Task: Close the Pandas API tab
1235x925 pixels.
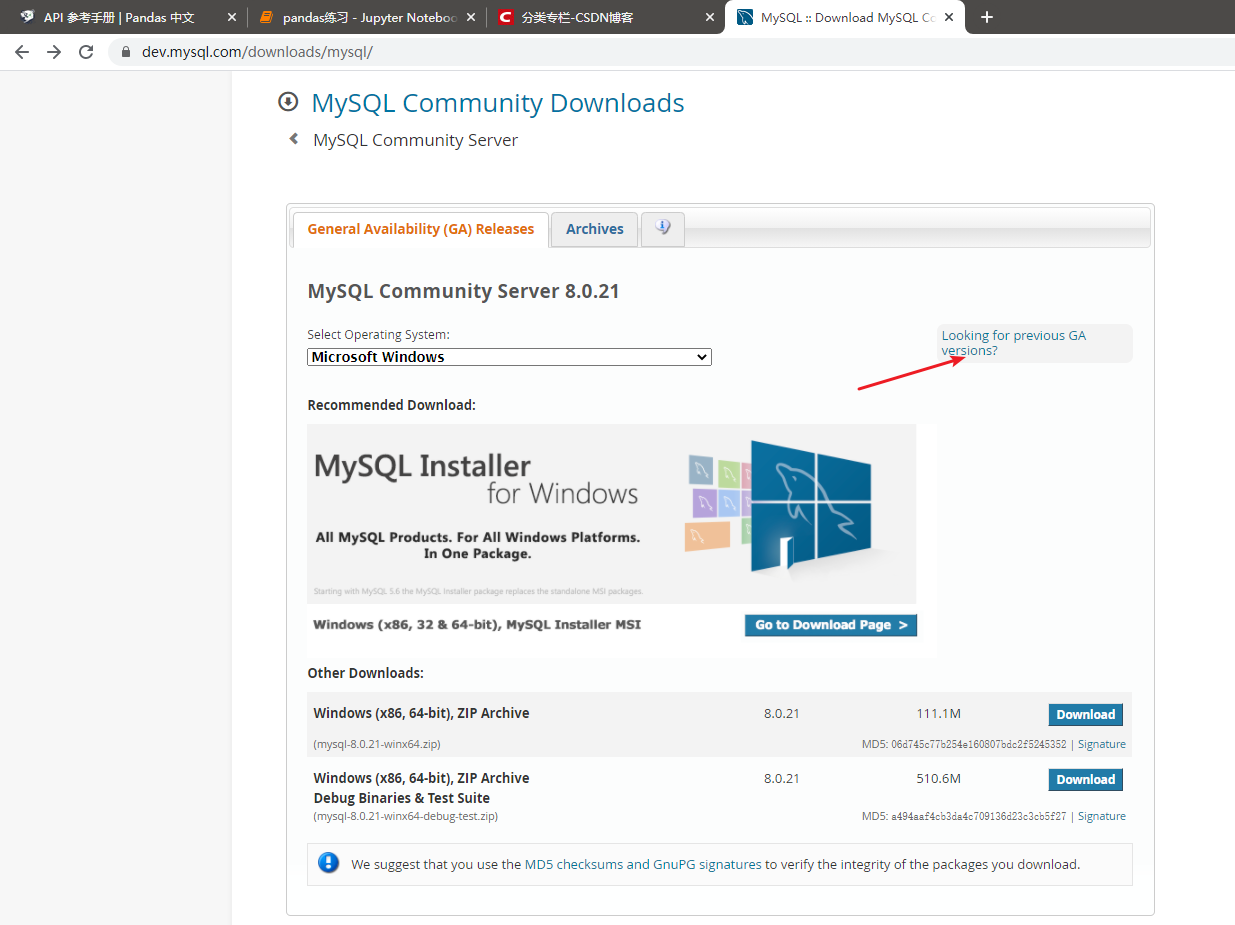Action: [x=232, y=18]
